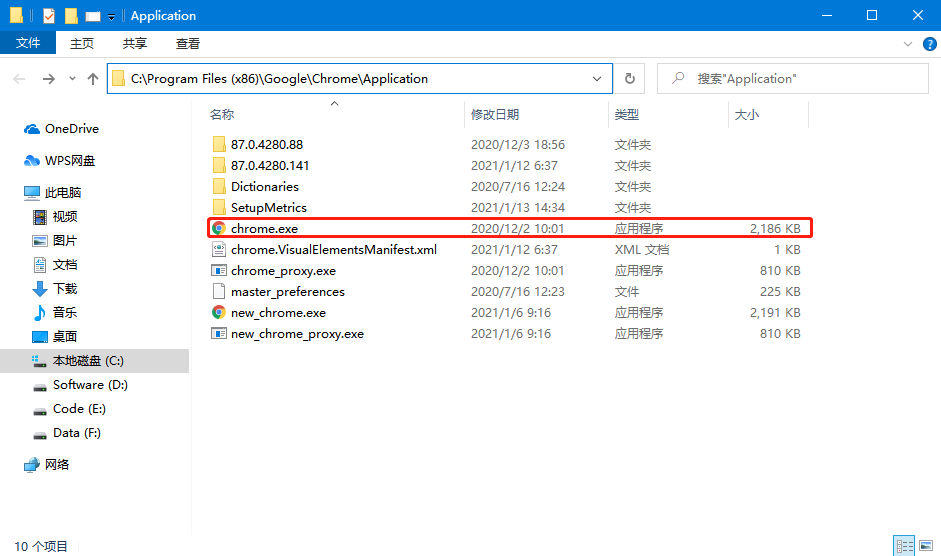Open the 下载 folder in the sidebar
The height and width of the screenshot is (556, 941).
tap(55, 288)
